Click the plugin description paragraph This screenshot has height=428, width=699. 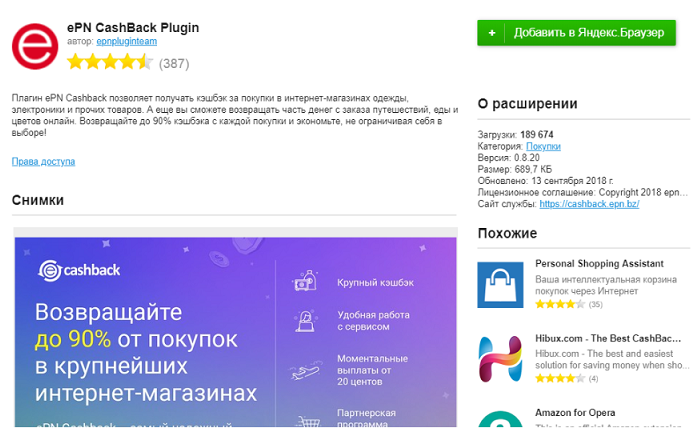click(234, 115)
